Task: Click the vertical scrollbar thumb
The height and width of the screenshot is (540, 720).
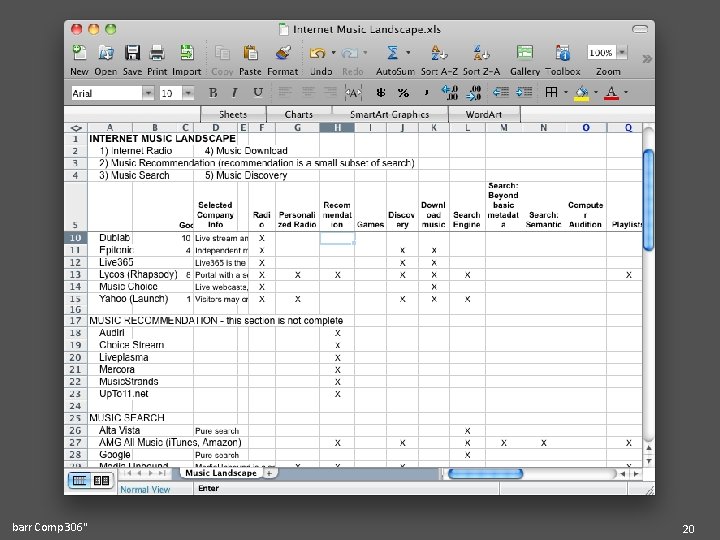Action: pyautogui.click(x=648, y=200)
